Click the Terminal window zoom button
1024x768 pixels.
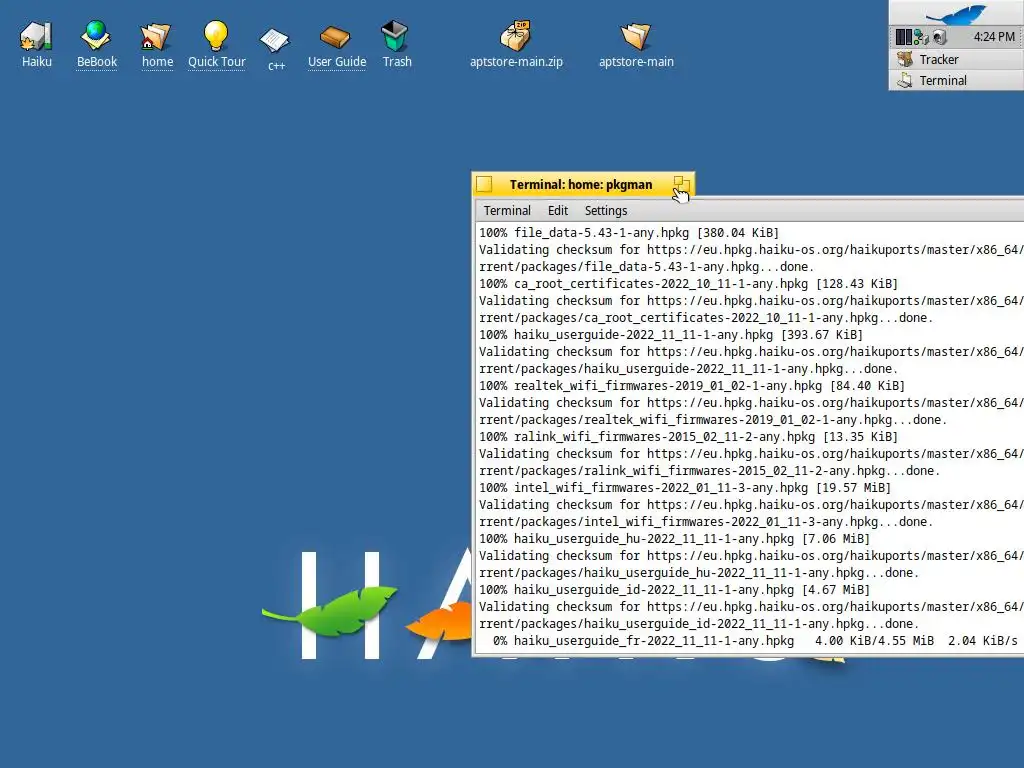[x=681, y=184]
